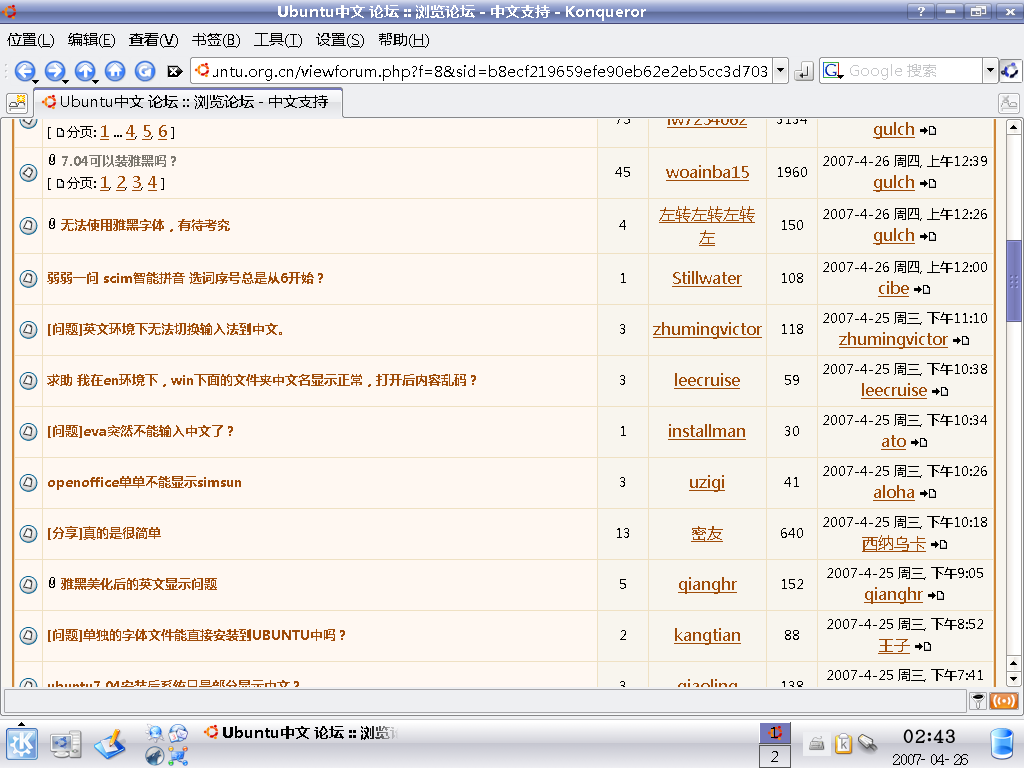Click the orange RSS feed icon in status bar
Viewport: 1024px width, 768px height.
coord(1004,701)
